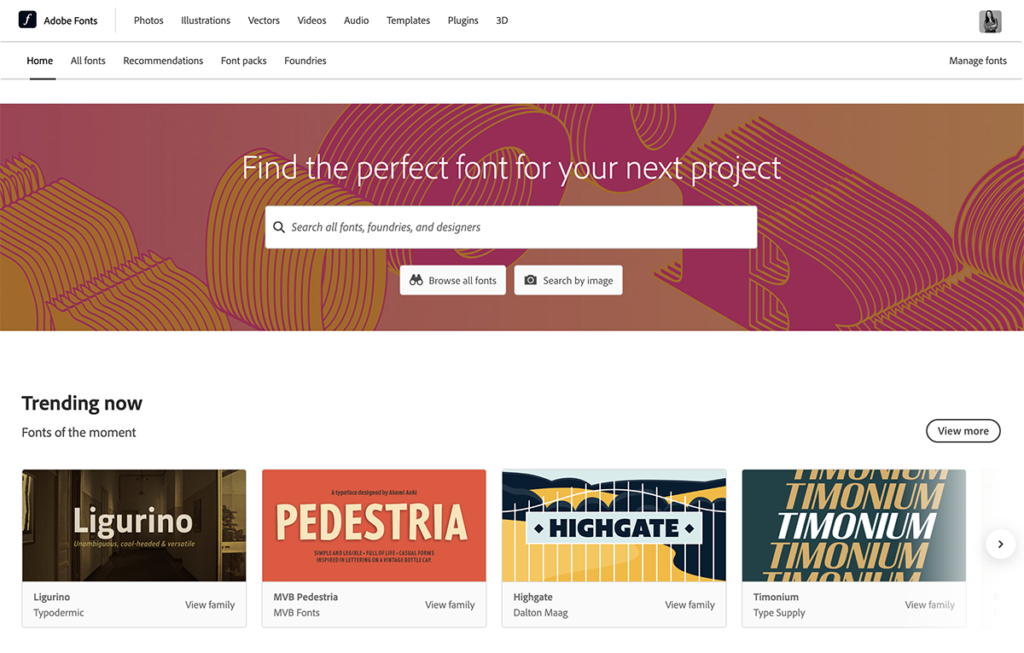Open Illustrations in top navigation

206,20
